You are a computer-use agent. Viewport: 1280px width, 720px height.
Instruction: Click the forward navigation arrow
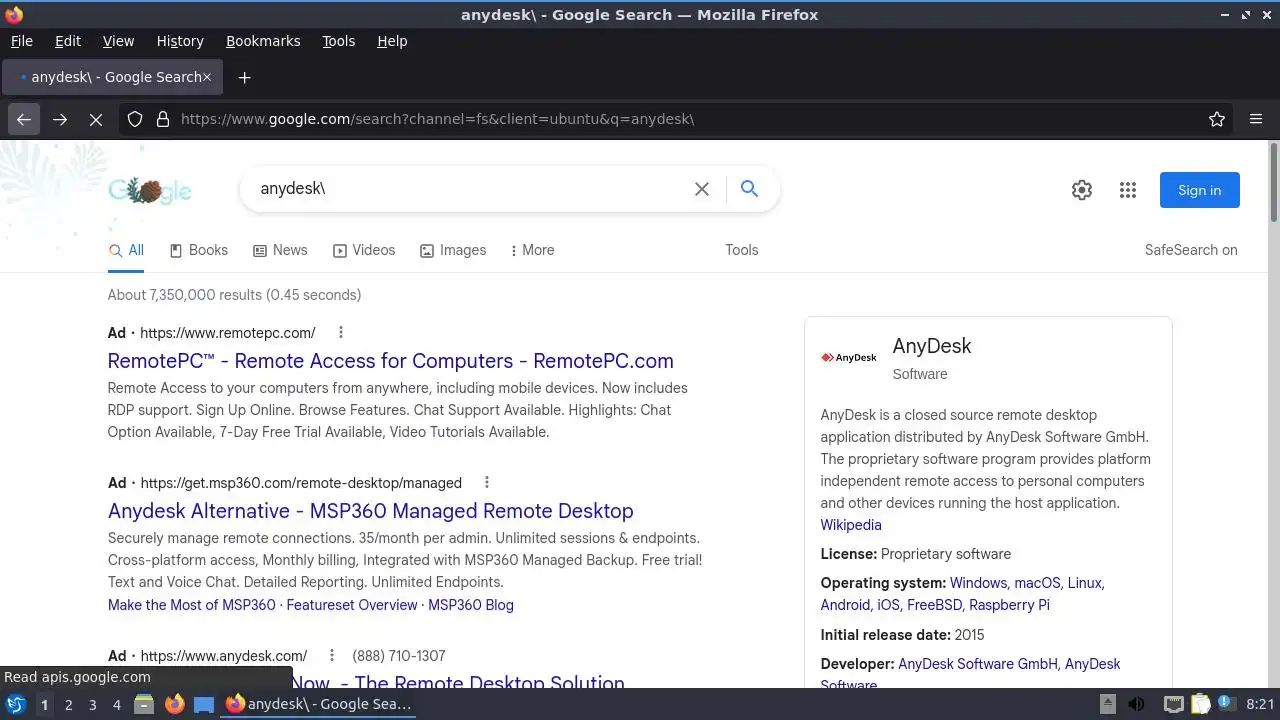[60, 119]
